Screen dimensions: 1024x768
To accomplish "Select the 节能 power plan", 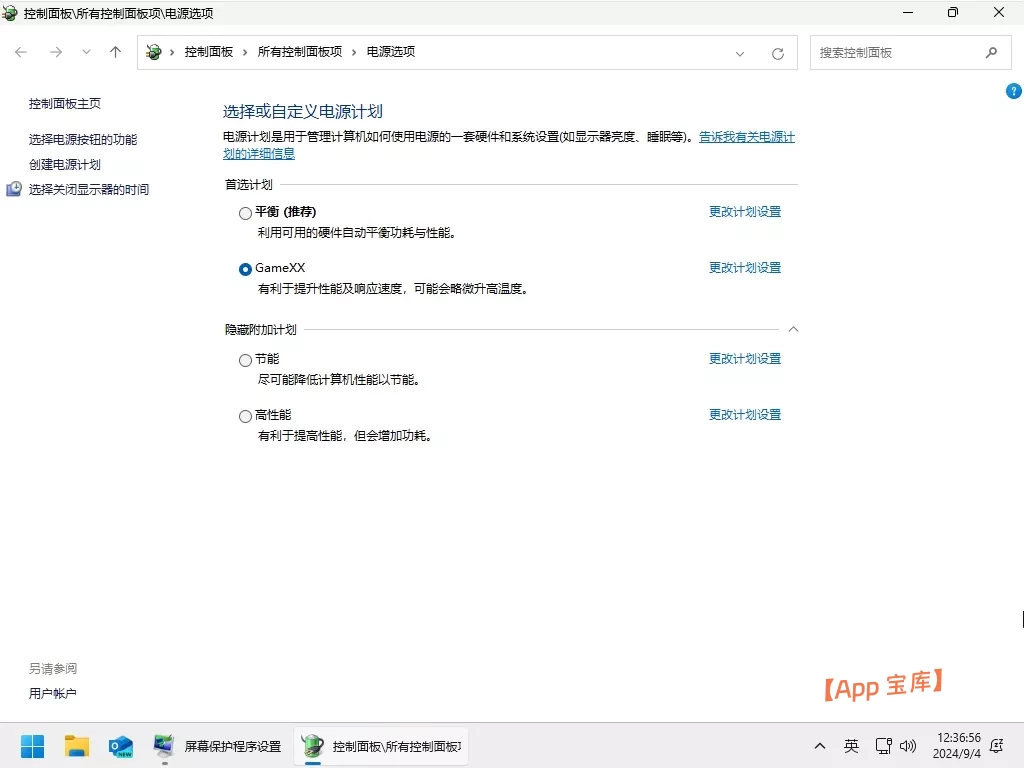I will tap(245, 360).
